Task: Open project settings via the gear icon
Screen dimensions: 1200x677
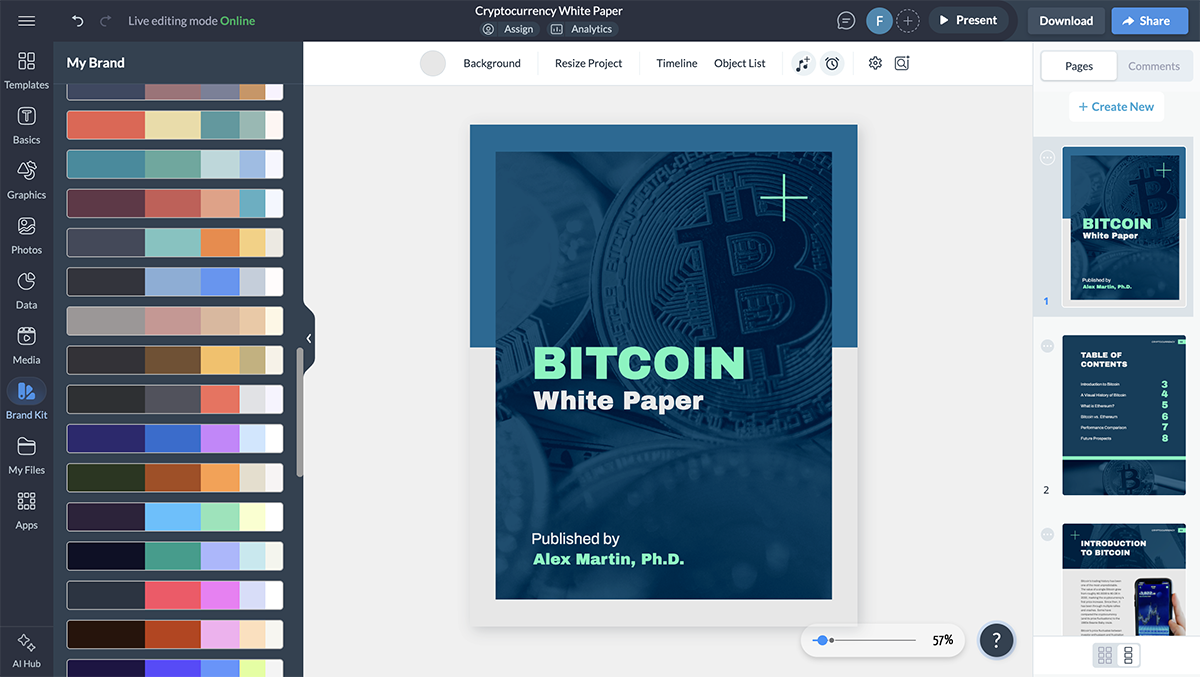Action: click(875, 63)
